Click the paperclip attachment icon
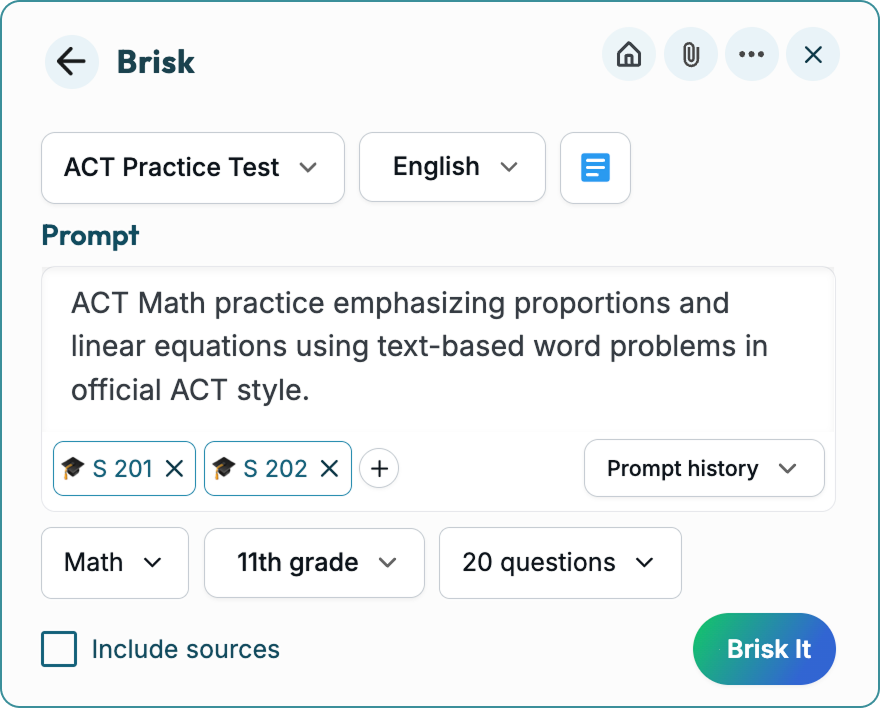This screenshot has height=708, width=880. click(x=690, y=55)
